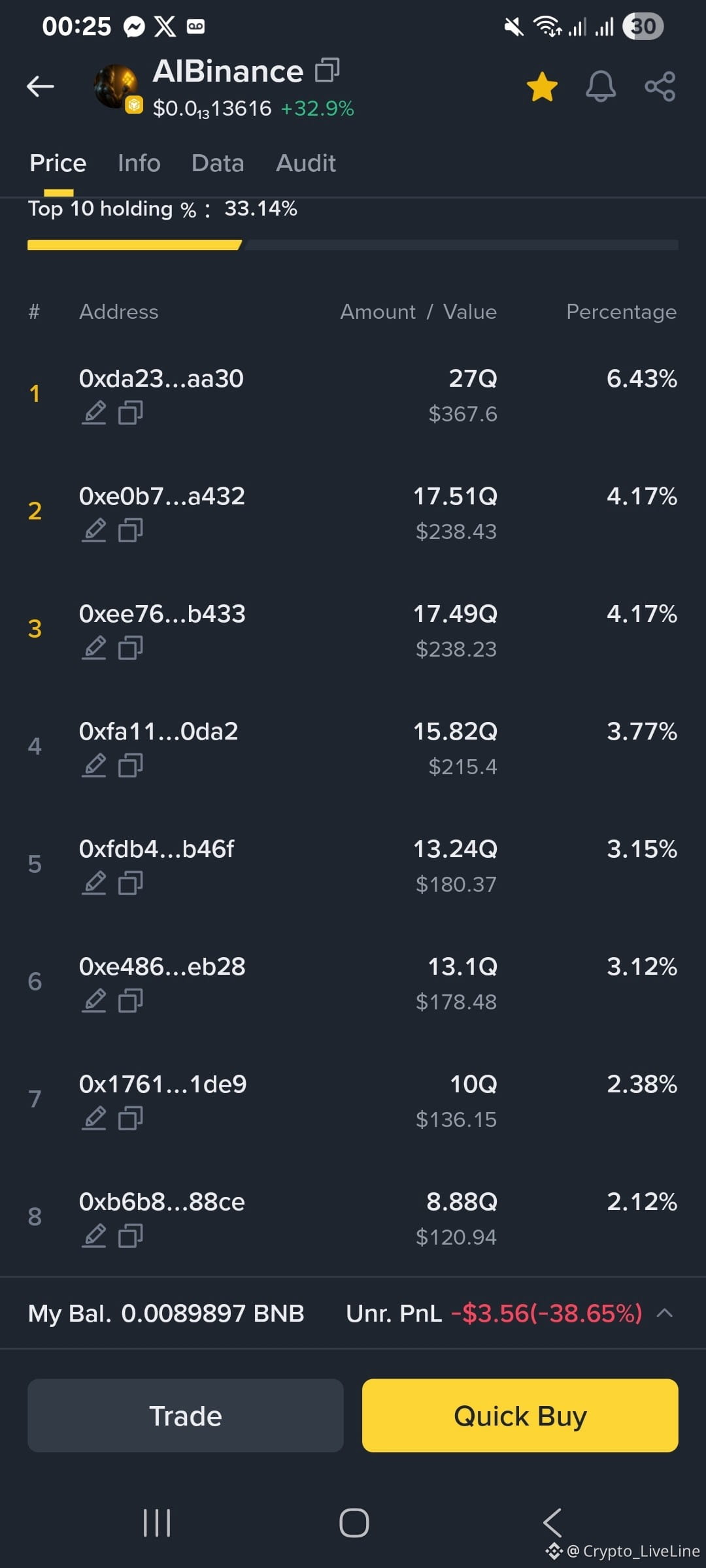The height and width of the screenshot is (1568, 706).
Task: Switch to the Info tab
Action: [x=139, y=163]
